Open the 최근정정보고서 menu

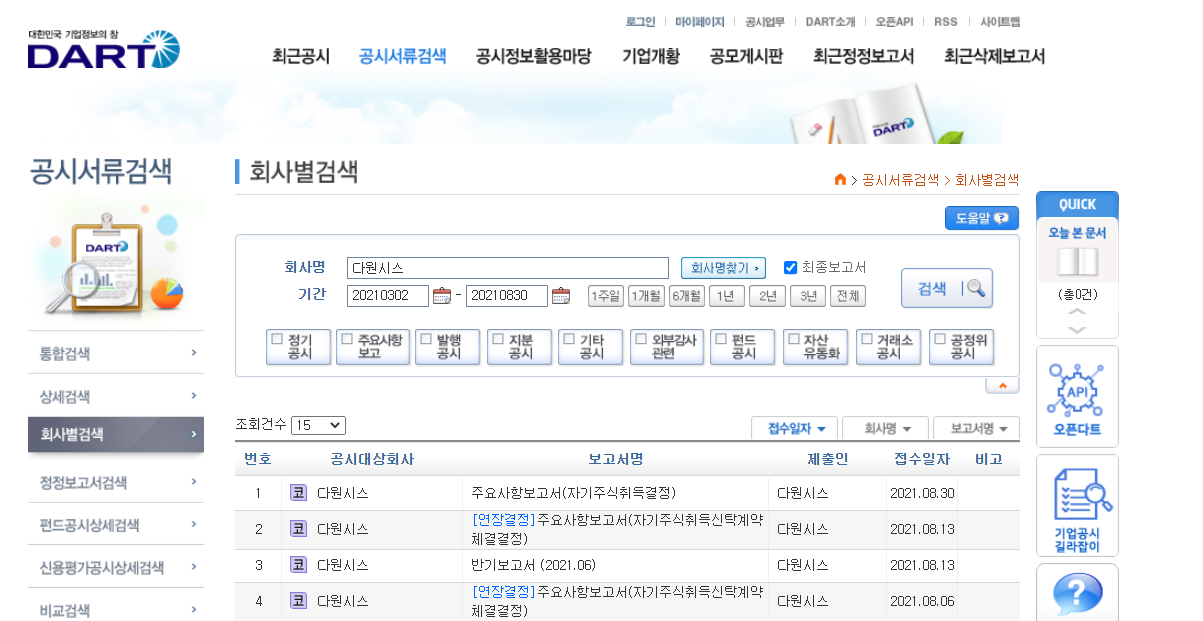point(864,56)
